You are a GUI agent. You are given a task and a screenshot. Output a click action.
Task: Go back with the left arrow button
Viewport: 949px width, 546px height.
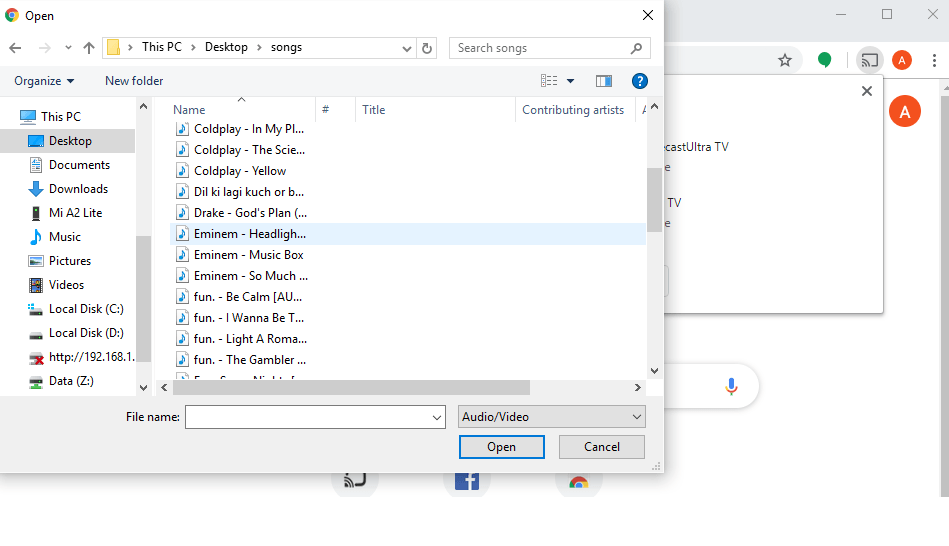[16, 48]
